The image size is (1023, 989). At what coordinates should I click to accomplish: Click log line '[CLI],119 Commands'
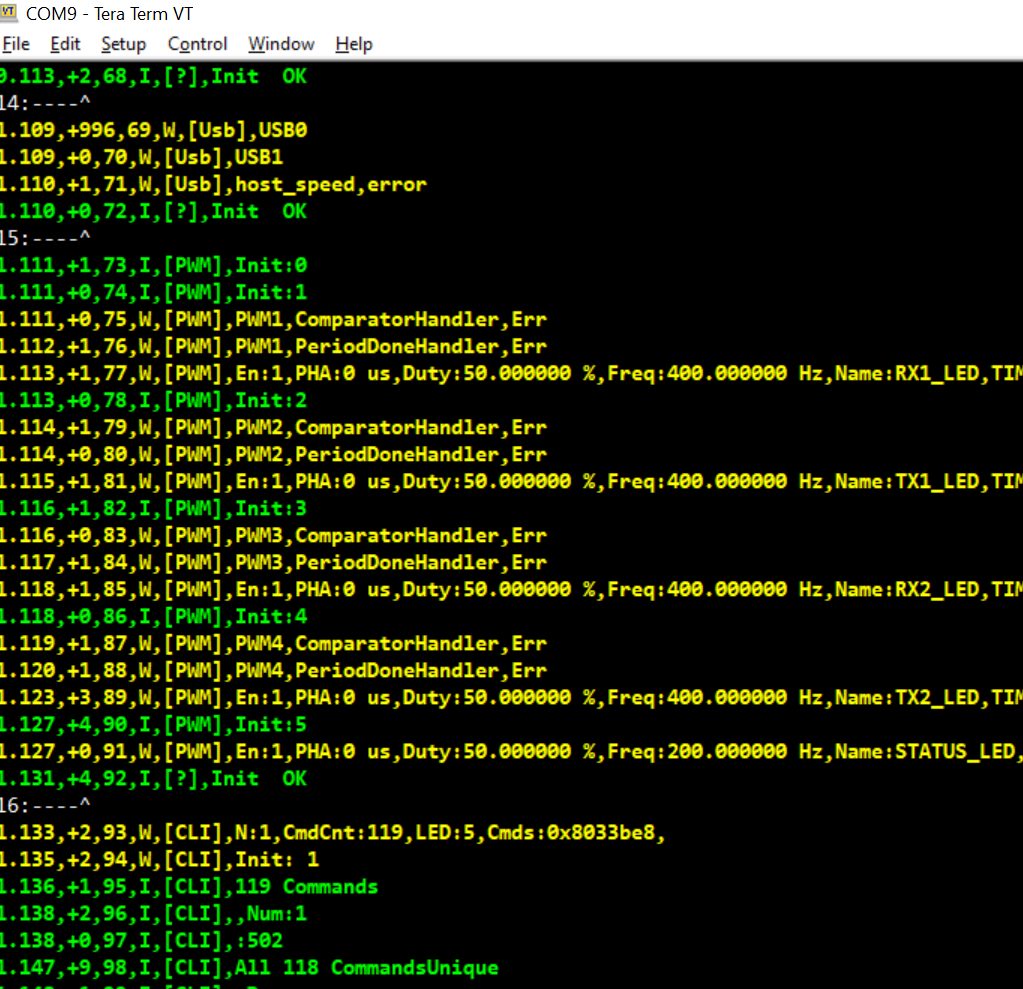189,887
